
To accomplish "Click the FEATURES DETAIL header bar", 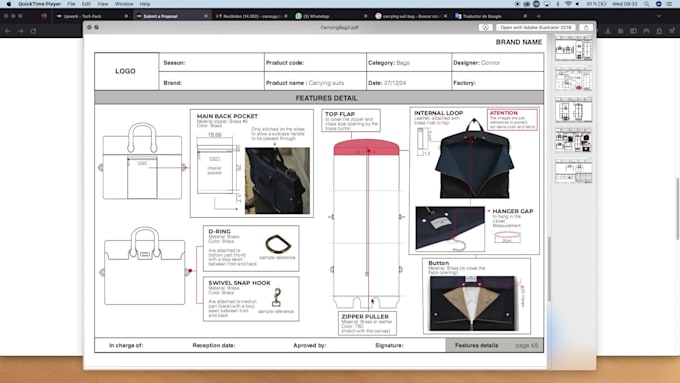I will tap(319, 98).
